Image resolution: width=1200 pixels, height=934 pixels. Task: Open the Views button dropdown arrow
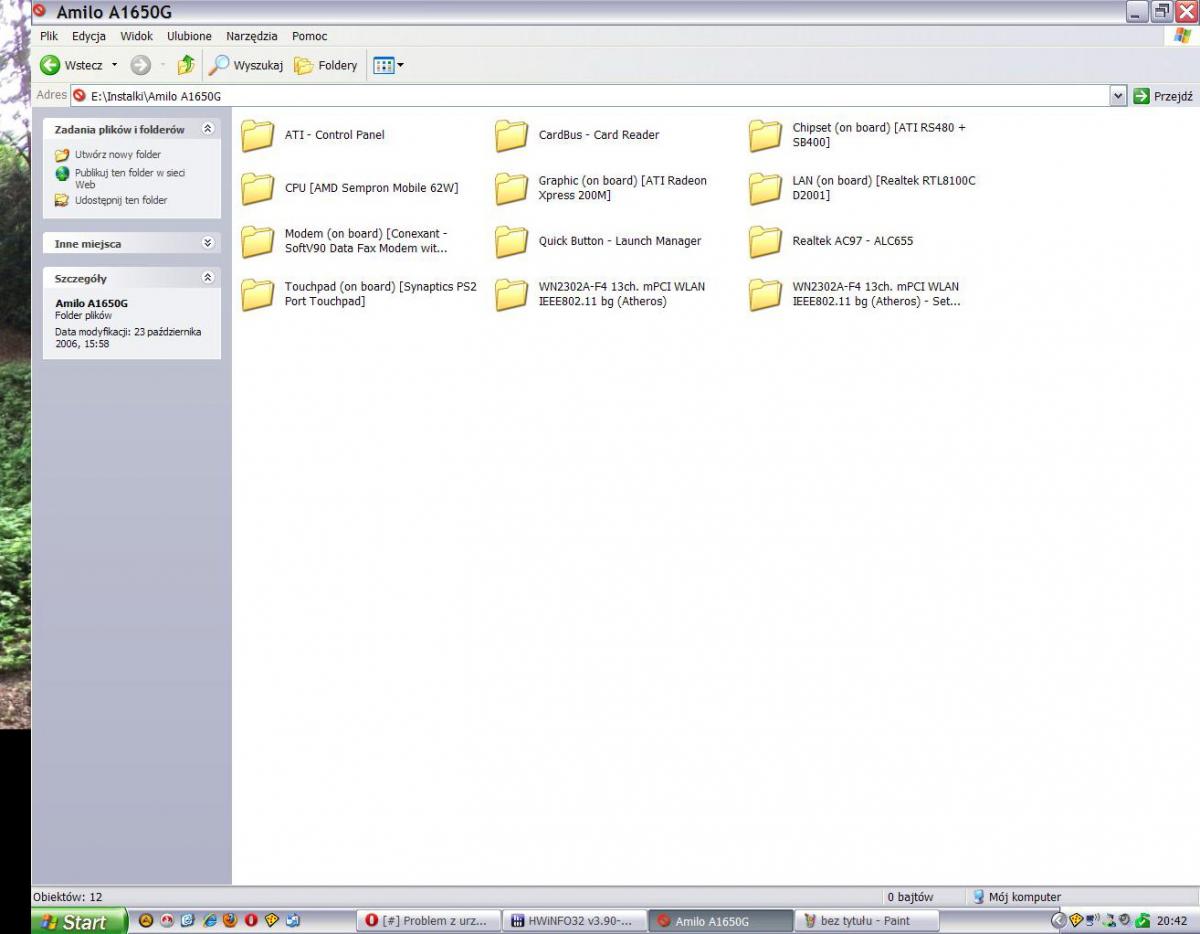[400, 65]
